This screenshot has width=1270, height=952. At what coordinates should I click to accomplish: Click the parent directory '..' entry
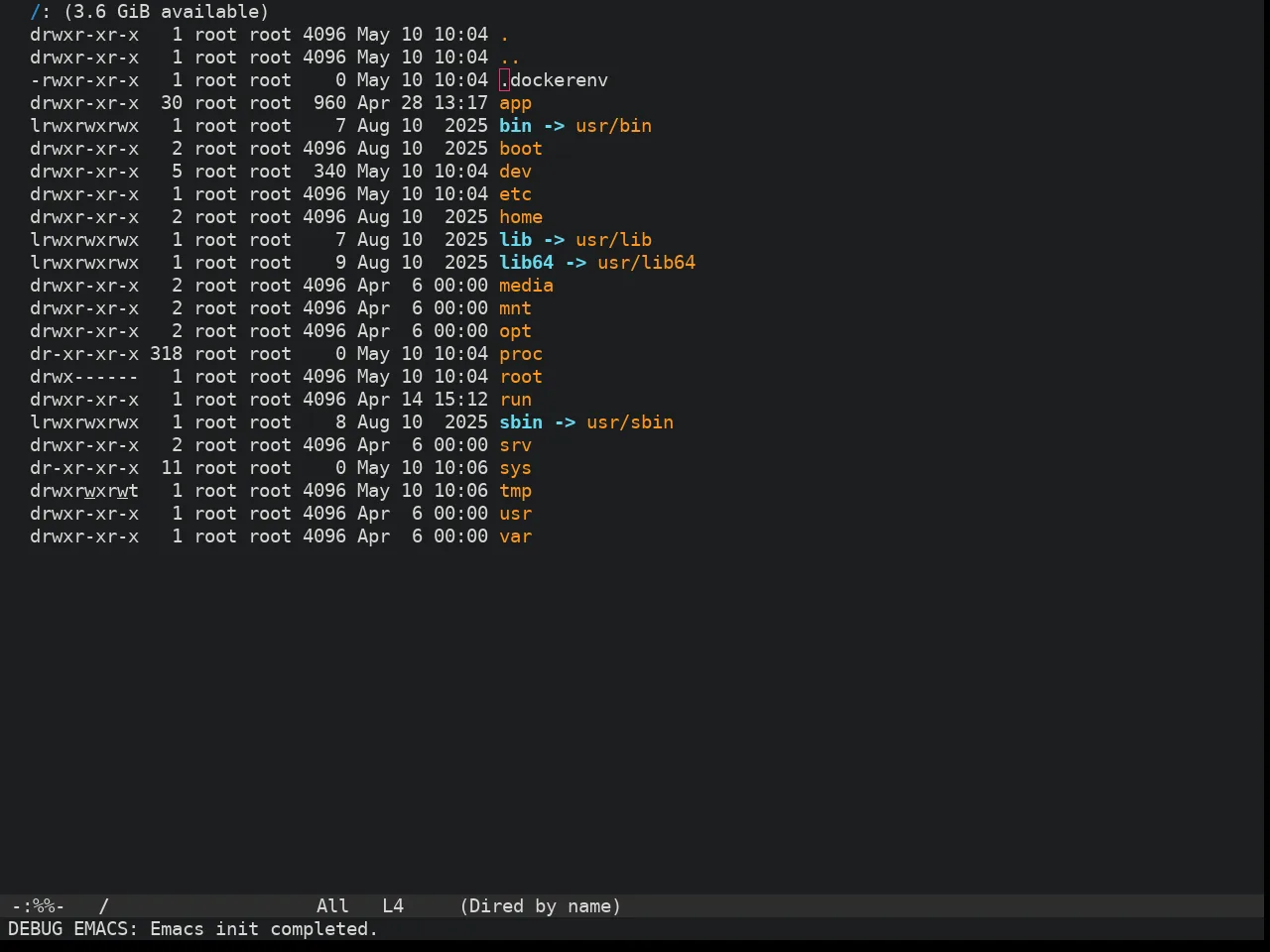(510, 58)
